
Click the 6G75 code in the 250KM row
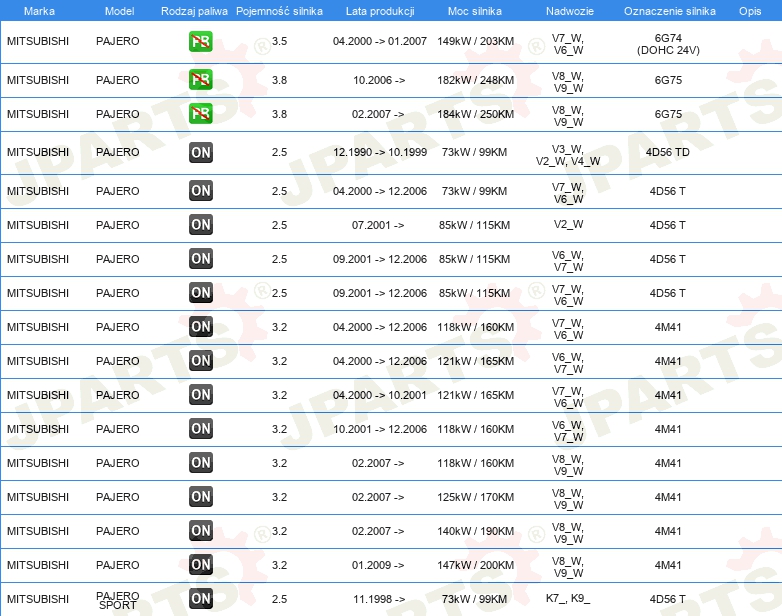(668, 114)
